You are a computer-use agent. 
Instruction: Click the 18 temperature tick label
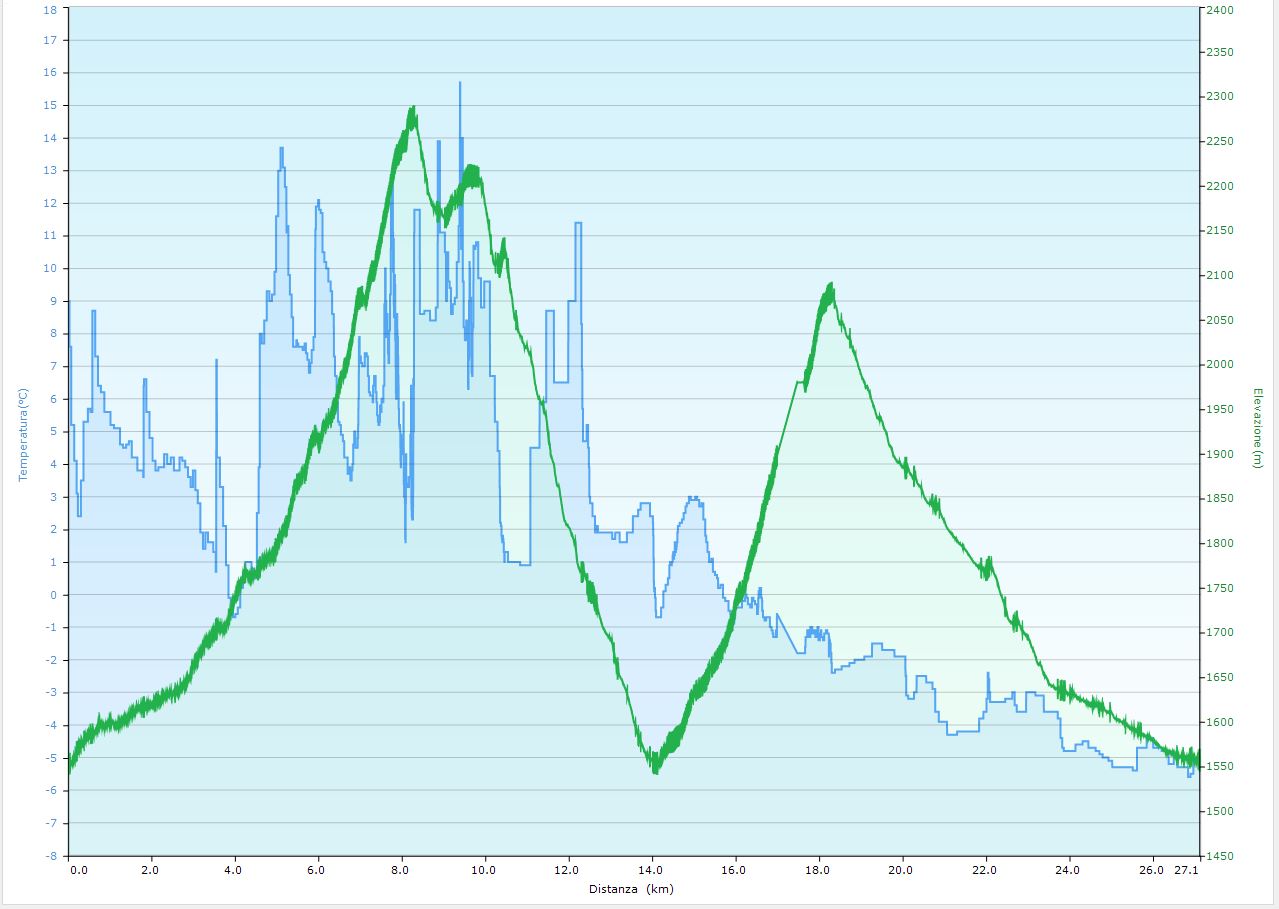(51, 9)
